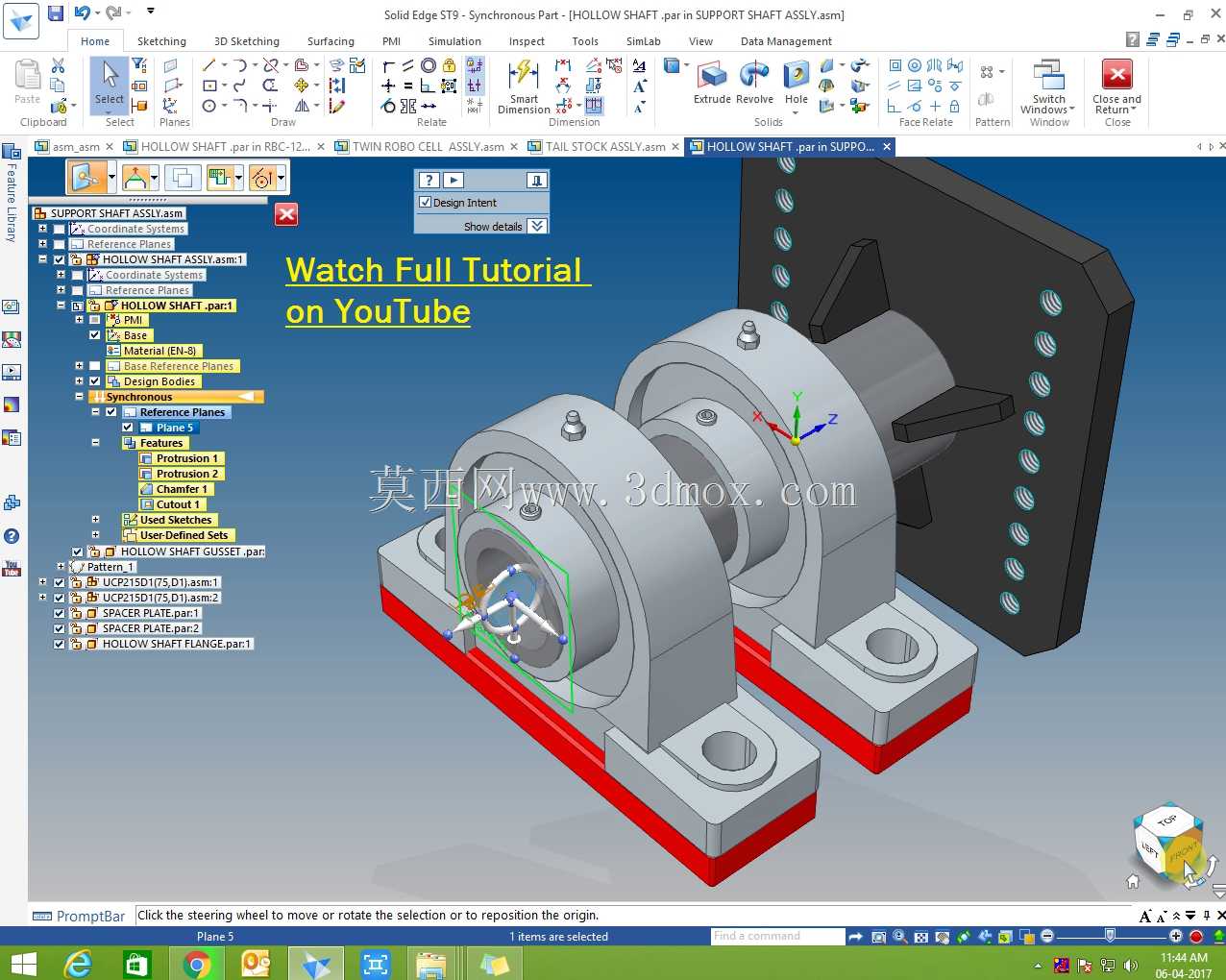Open Chrome from the taskbar
1226x980 pixels.
point(197,964)
